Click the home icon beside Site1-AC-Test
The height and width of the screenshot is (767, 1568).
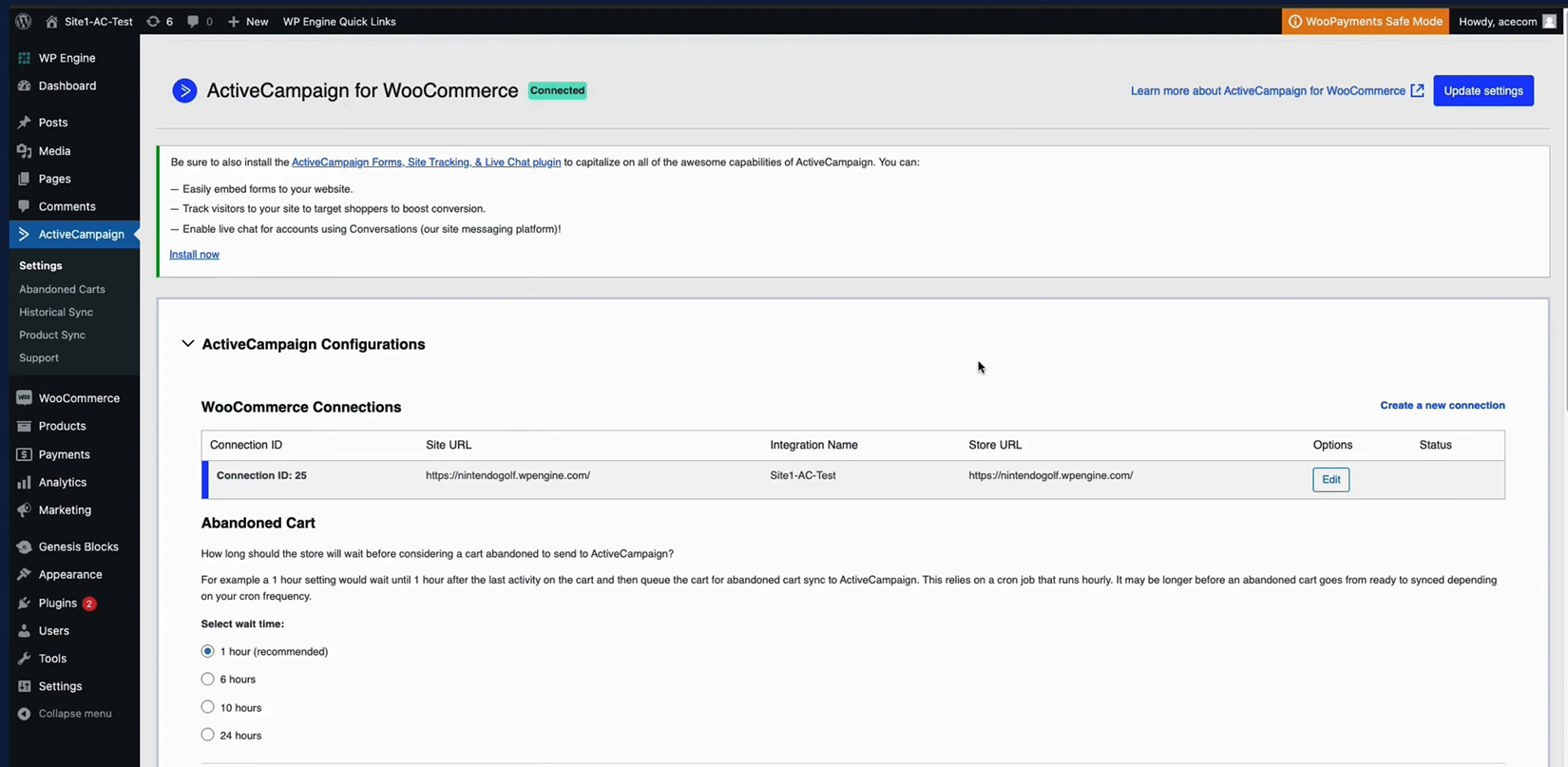tap(51, 21)
